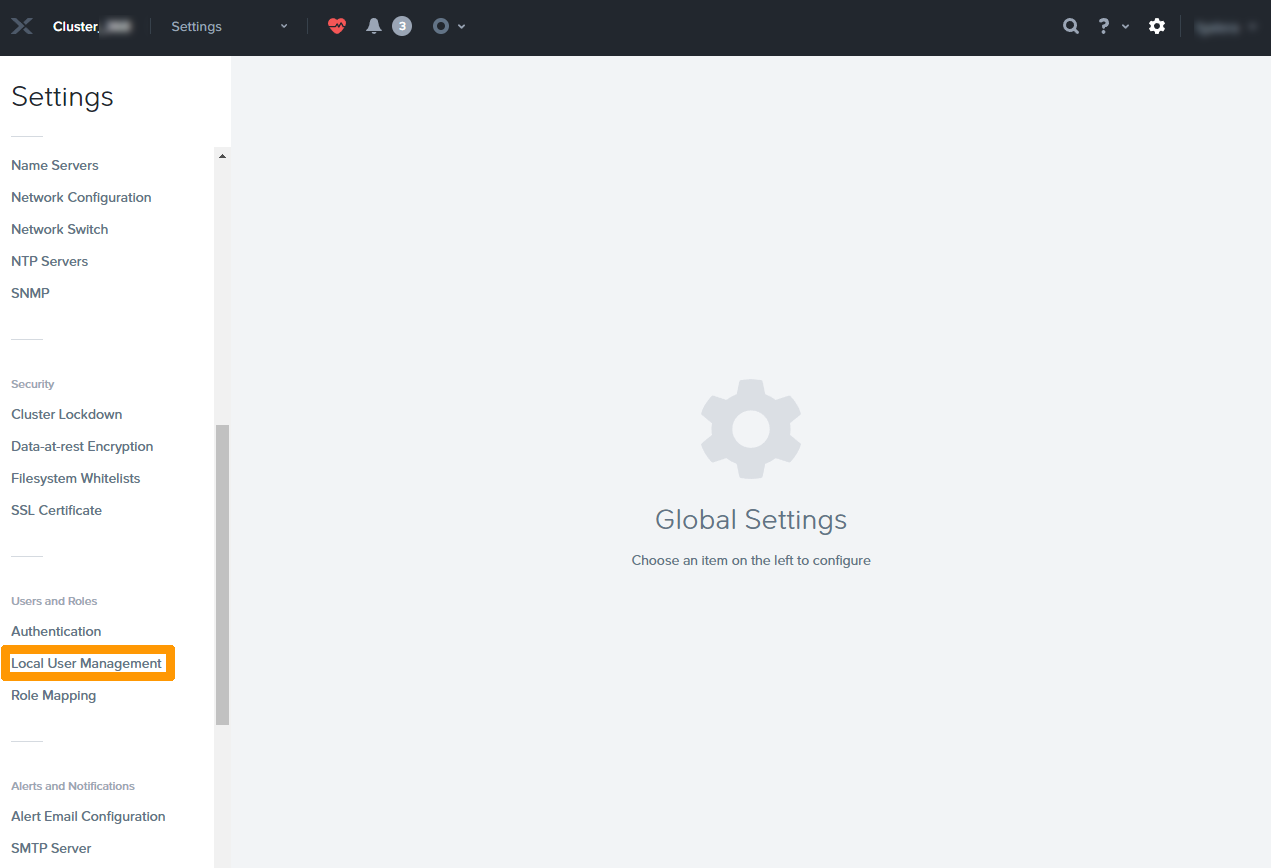
Task: Click the alerts bell icon
Action: [x=374, y=27]
